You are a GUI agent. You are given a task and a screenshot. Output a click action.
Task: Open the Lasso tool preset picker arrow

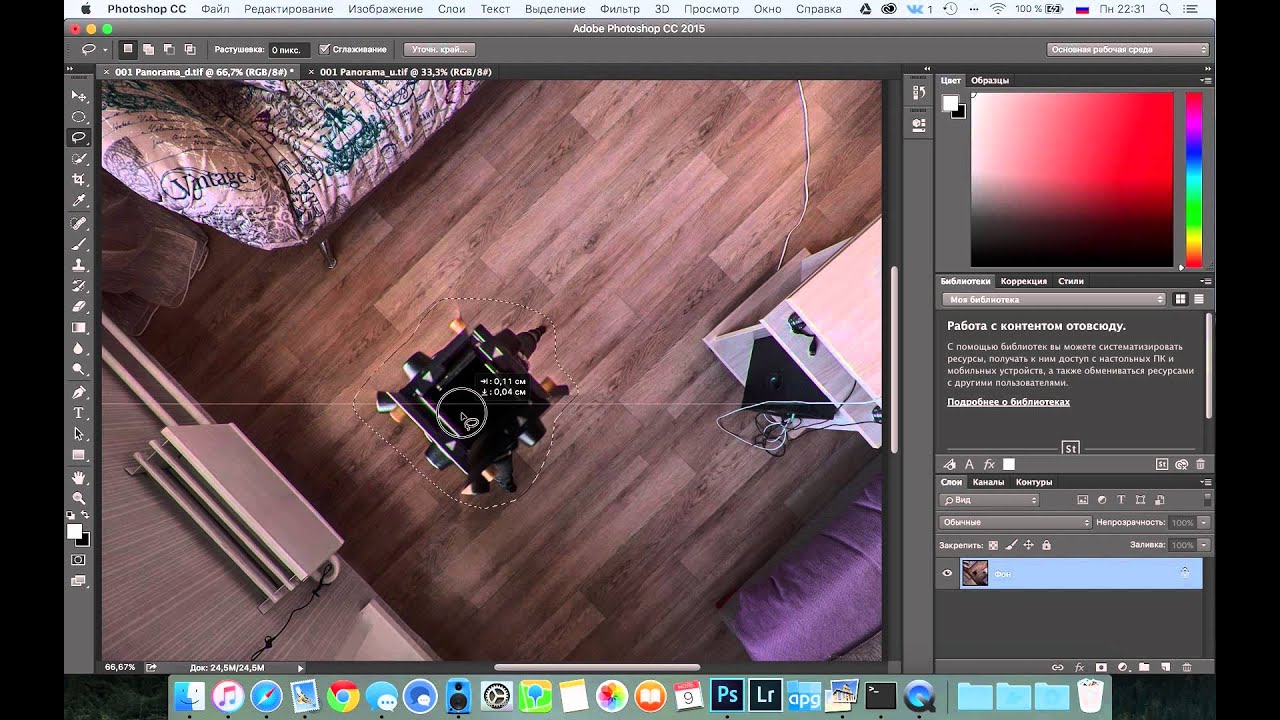click(x=103, y=49)
